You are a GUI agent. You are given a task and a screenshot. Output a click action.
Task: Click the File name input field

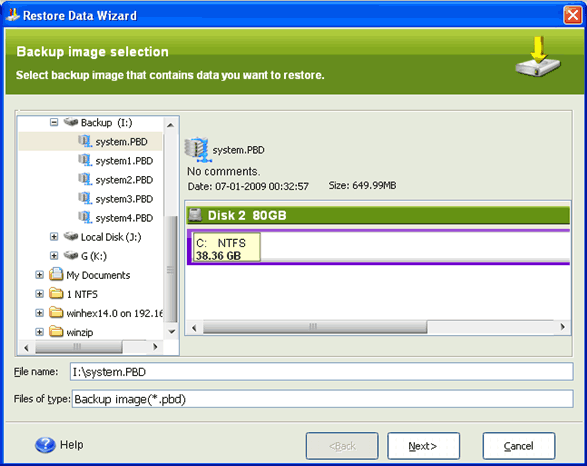coord(321,372)
